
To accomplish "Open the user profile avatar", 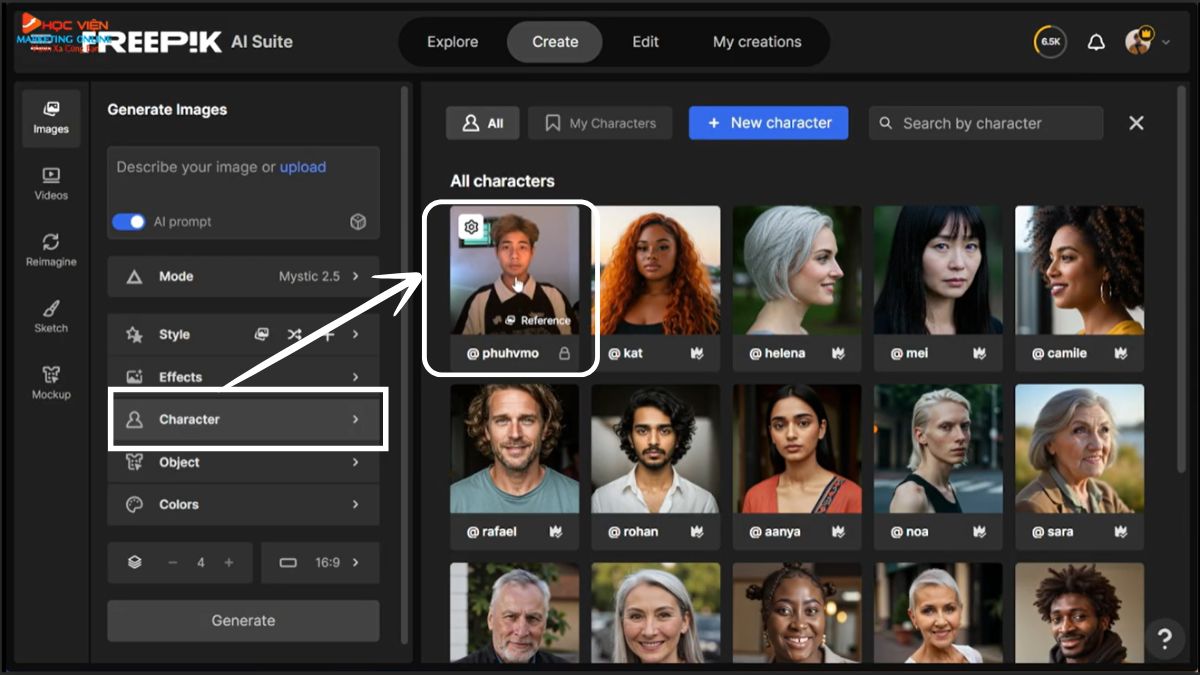I will coord(1138,42).
